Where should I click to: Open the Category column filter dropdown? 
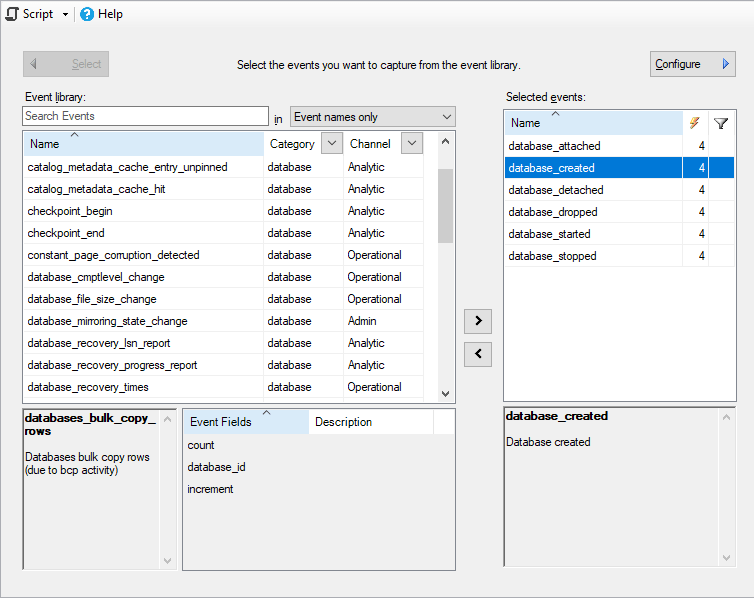coord(332,143)
